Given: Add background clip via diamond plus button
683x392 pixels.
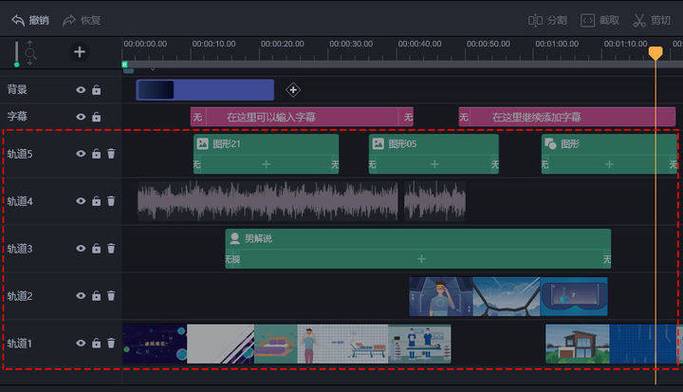Looking at the screenshot, I should click(x=293, y=90).
